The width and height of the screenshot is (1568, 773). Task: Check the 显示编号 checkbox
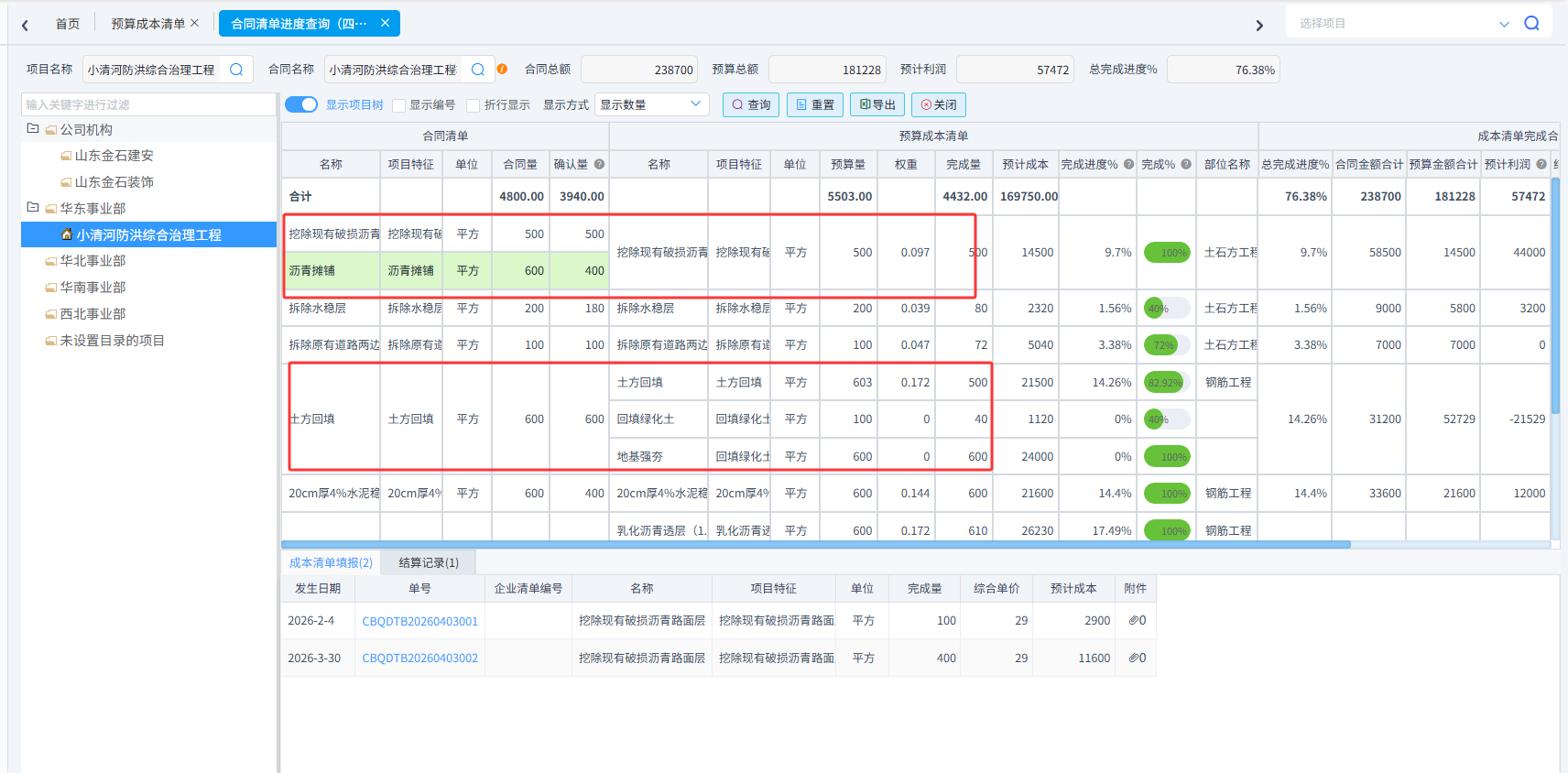(x=398, y=105)
